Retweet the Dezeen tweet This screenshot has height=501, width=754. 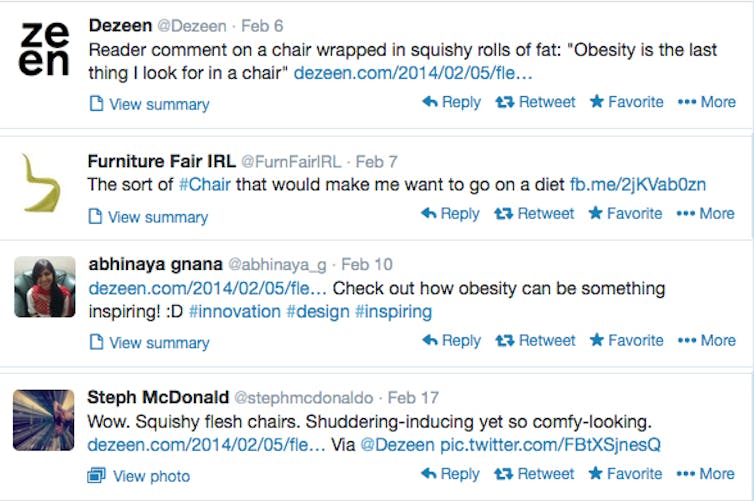tap(536, 102)
